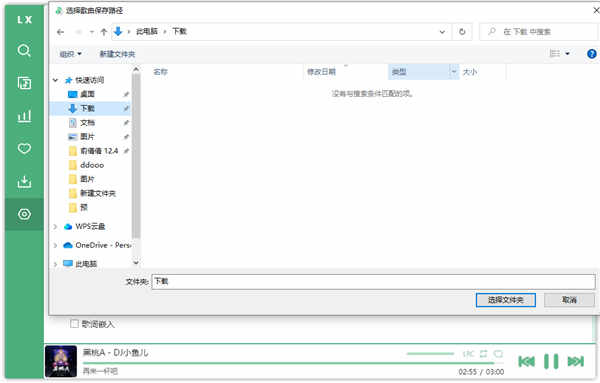Go up one folder level with up arrow

pos(104,32)
